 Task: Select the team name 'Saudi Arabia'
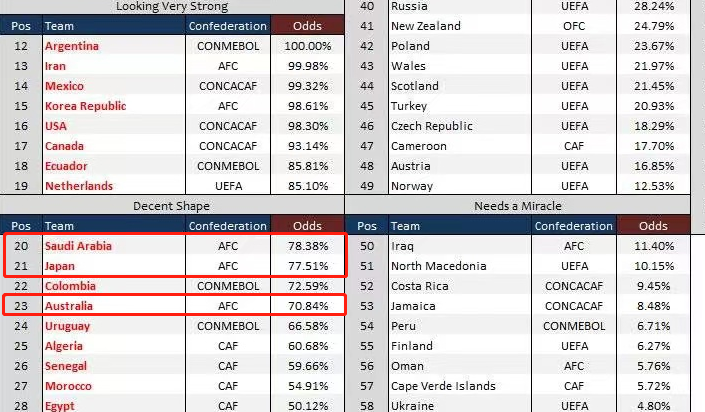78,246
